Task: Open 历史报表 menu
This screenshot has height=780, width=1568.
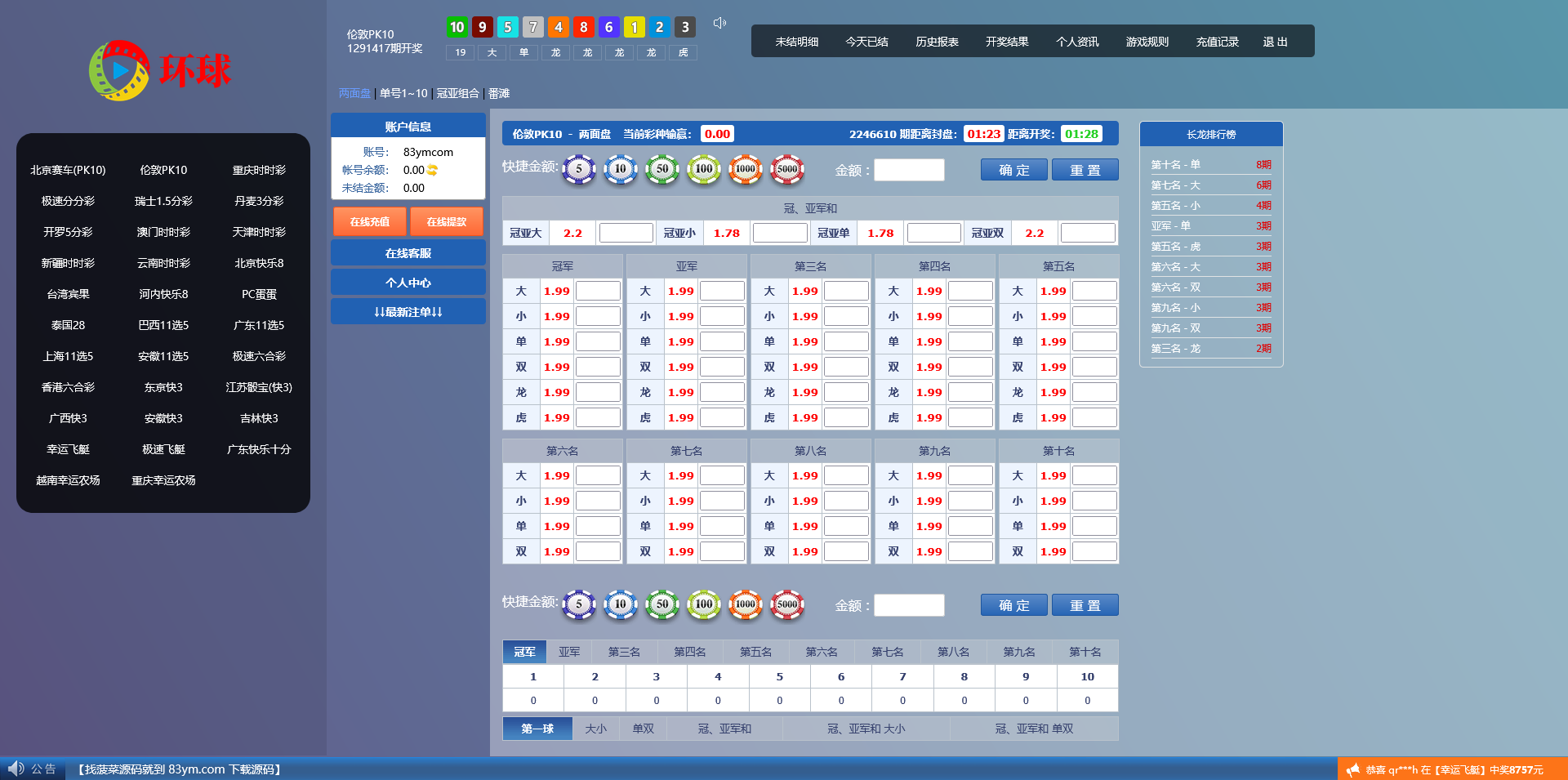Action: click(x=938, y=42)
